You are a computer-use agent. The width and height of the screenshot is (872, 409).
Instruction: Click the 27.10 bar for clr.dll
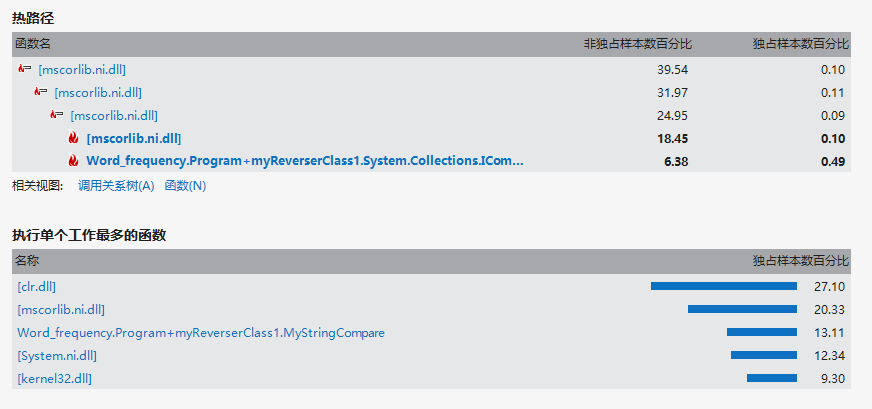[x=724, y=286]
